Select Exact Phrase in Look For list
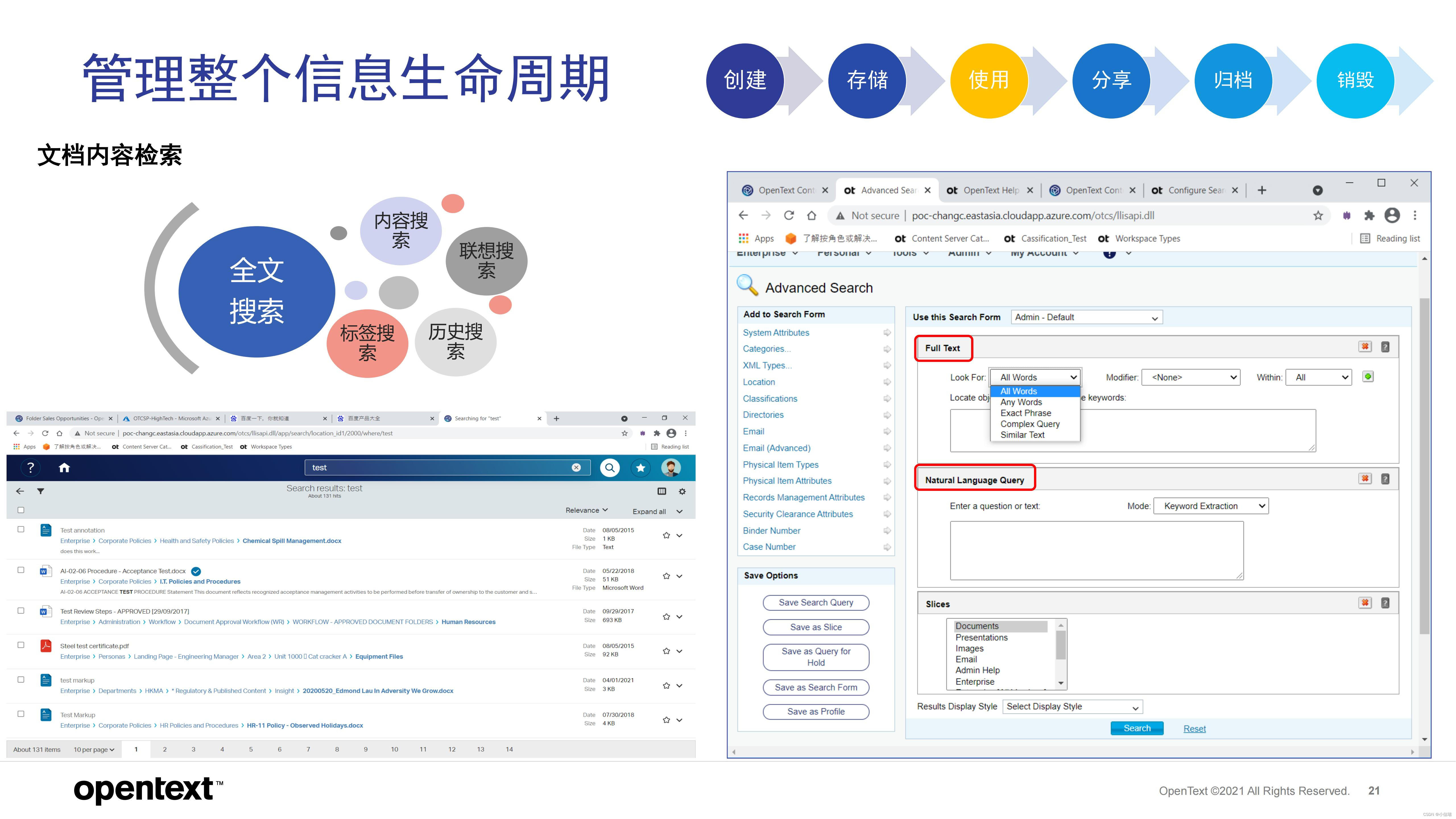Viewport: 1456px width, 819px height. point(1025,413)
